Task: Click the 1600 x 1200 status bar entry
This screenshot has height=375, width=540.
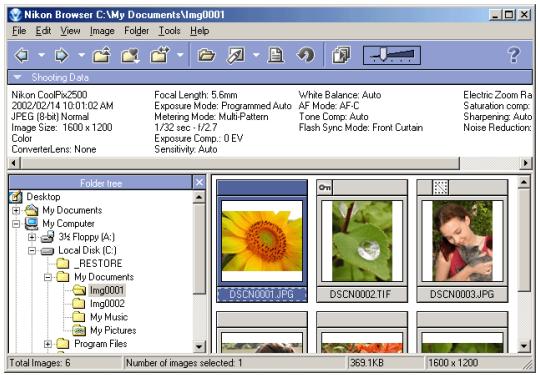Action: click(x=453, y=363)
